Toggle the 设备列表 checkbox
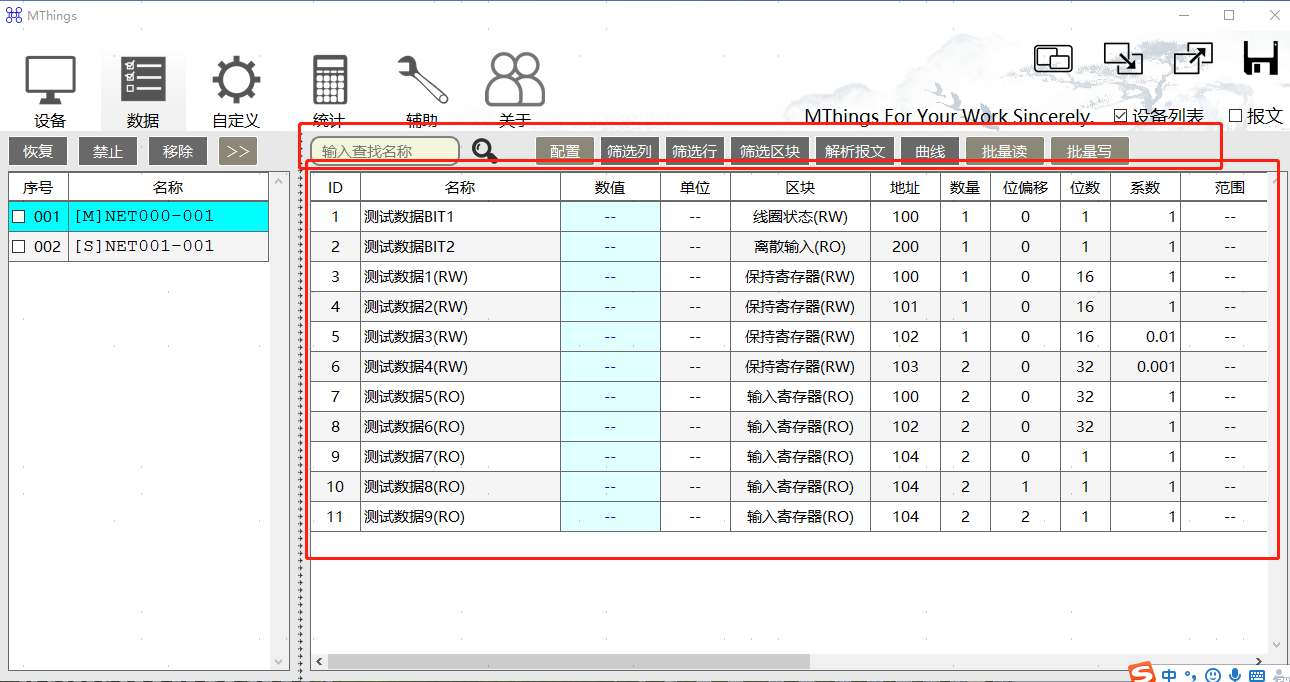 (1120, 116)
